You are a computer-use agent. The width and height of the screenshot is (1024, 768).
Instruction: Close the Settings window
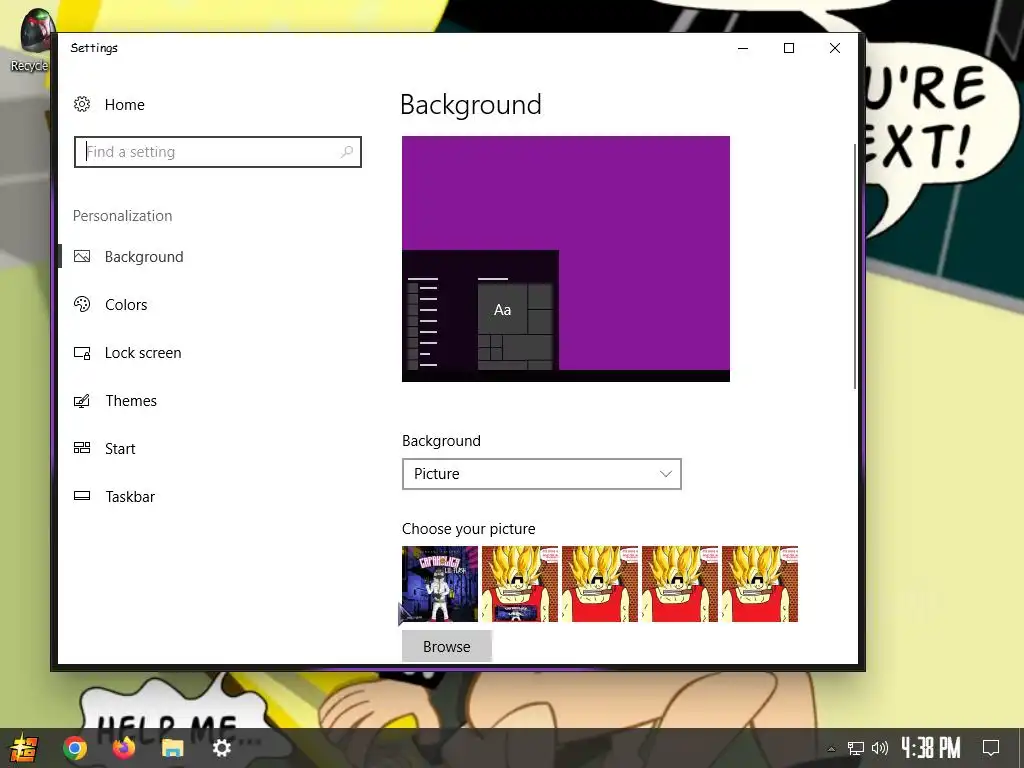(835, 48)
